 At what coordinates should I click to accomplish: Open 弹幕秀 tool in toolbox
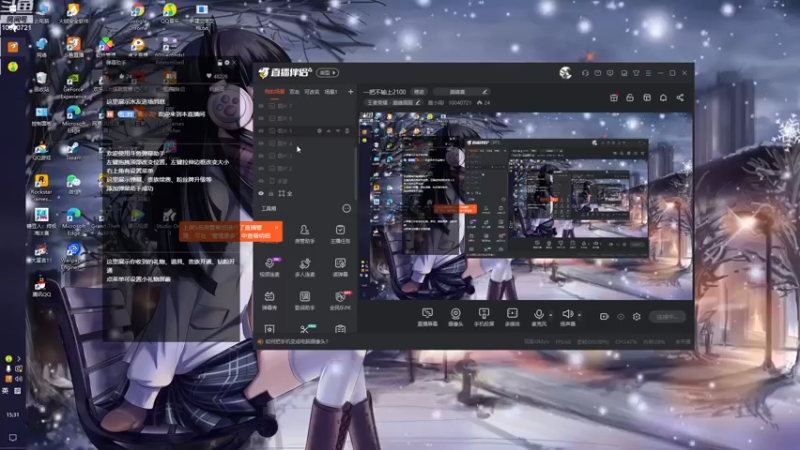(269, 301)
